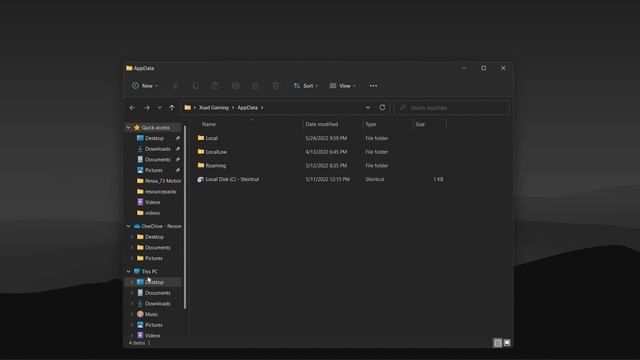Click the Quick access star icon

click(137, 127)
